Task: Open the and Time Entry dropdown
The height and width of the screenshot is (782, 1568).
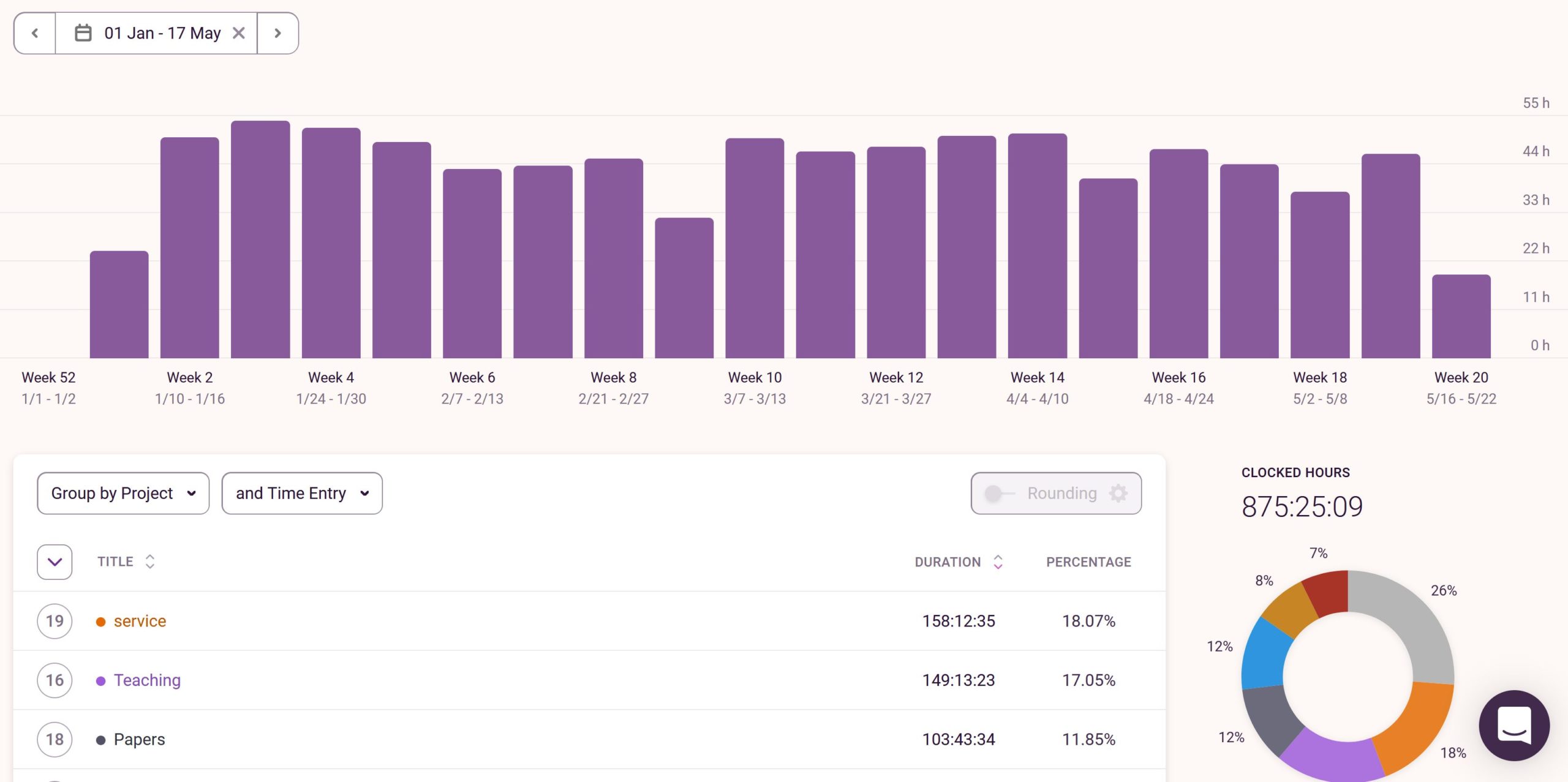Action: [x=301, y=491]
